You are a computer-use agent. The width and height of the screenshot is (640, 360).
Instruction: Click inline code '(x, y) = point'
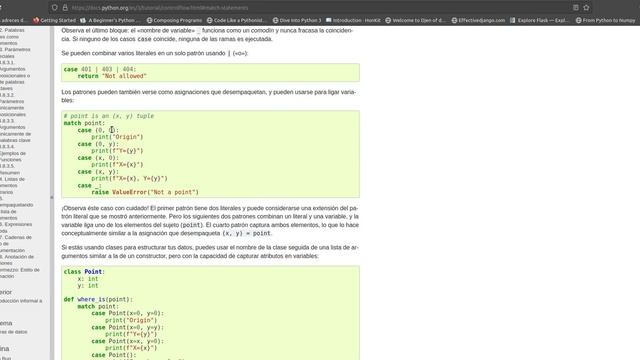[x=246, y=233]
